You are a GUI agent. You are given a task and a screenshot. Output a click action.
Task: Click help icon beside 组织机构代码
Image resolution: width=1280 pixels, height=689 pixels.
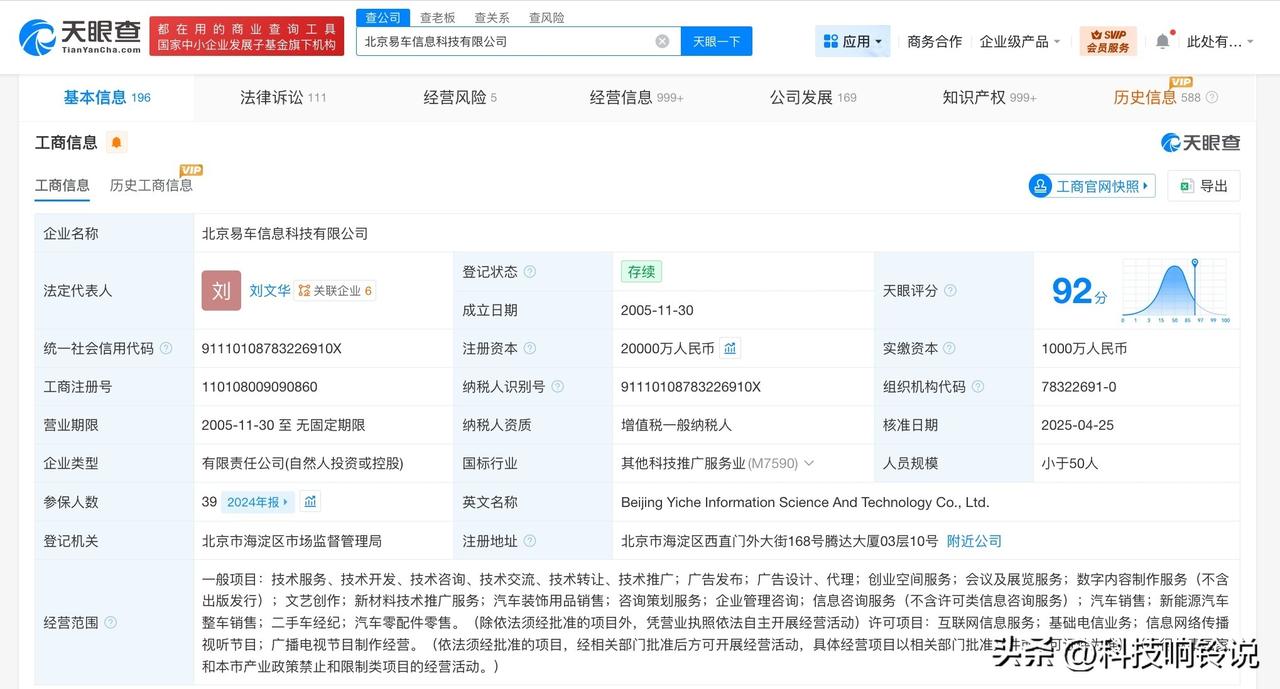click(x=978, y=387)
